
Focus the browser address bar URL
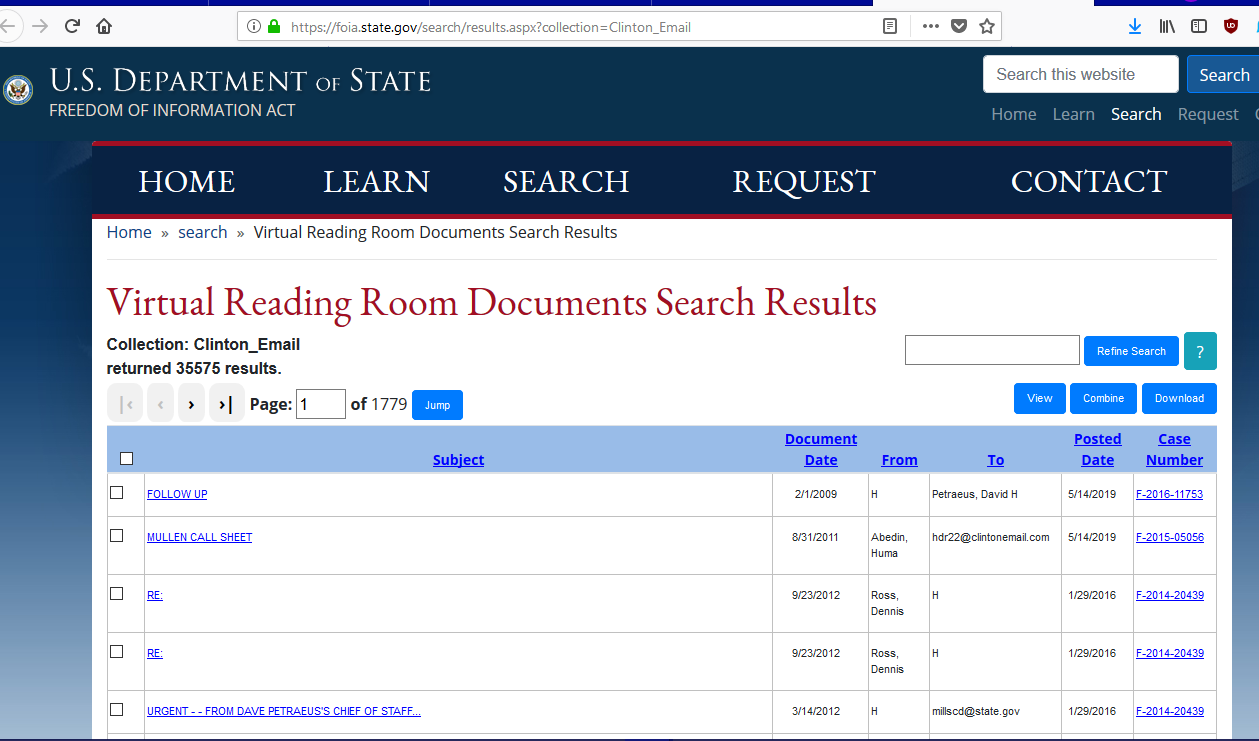(x=580, y=27)
